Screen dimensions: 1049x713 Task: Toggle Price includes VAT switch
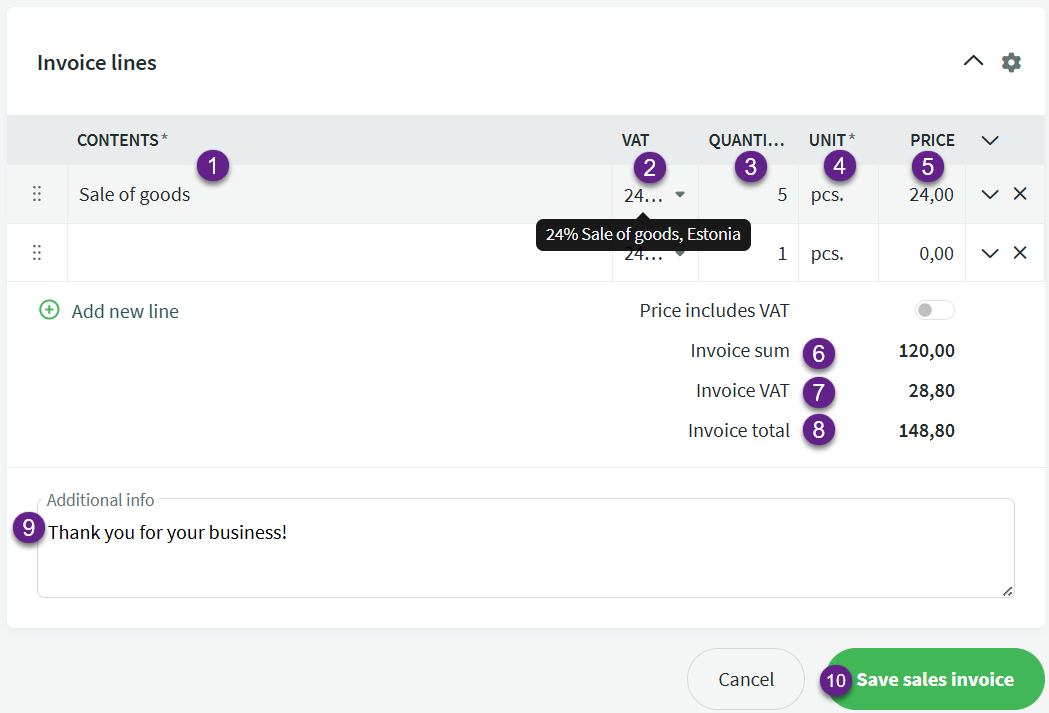[934, 310]
